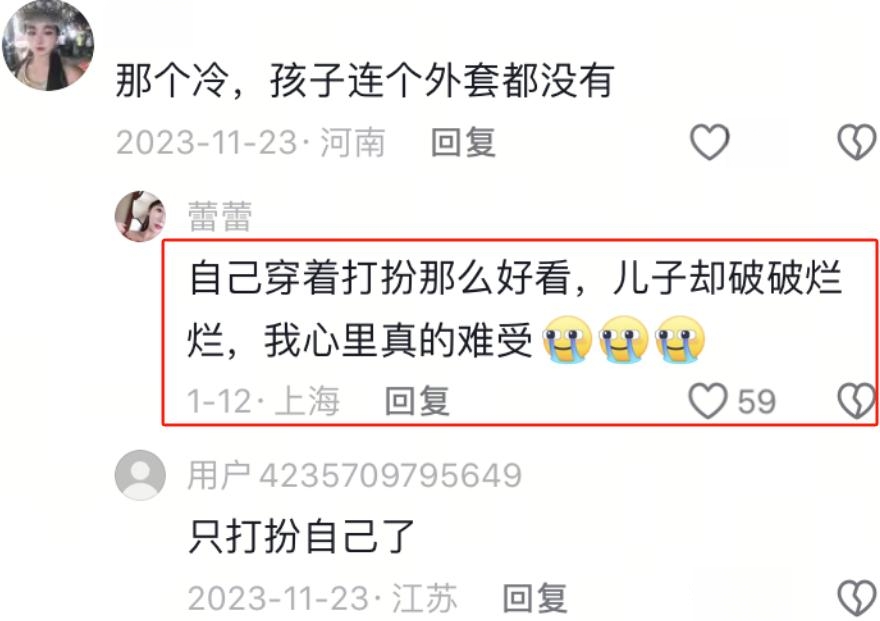Reply to the Jiangsu comment
The image size is (880, 621).
pos(534,598)
